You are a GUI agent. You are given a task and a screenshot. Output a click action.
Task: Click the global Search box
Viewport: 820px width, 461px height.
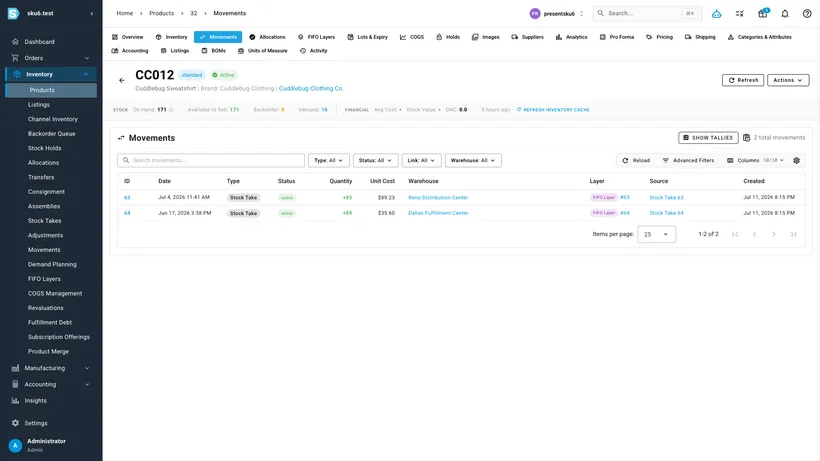click(x=647, y=14)
